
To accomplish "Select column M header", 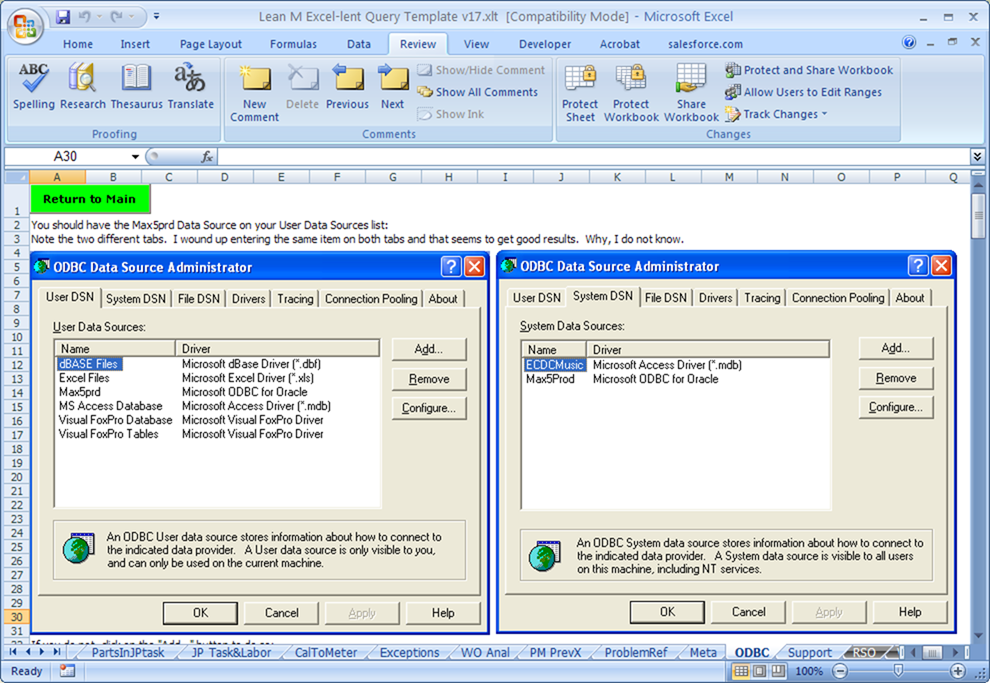I will tap(729, 177).
